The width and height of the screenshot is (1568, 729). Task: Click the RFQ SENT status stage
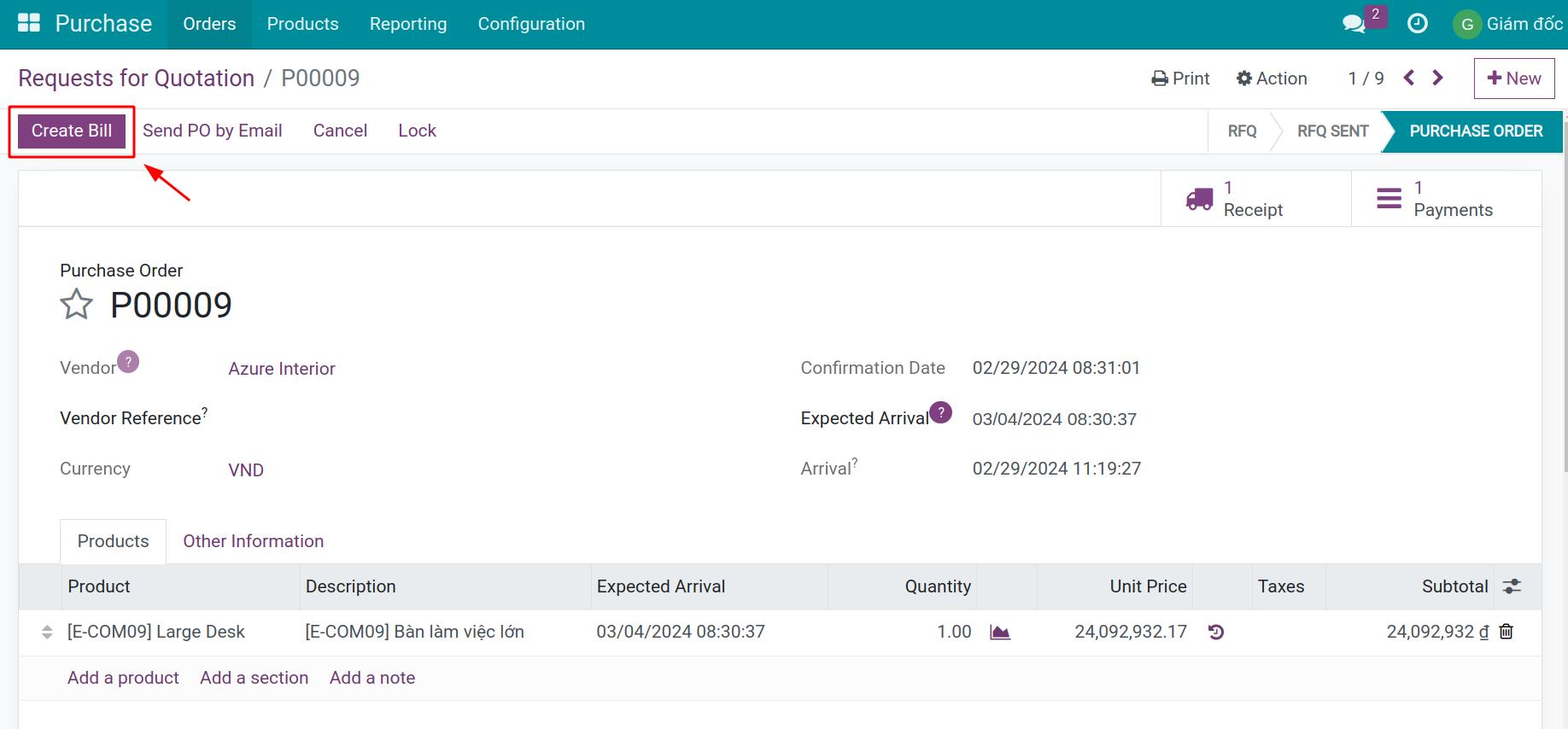coord(1332,131)
